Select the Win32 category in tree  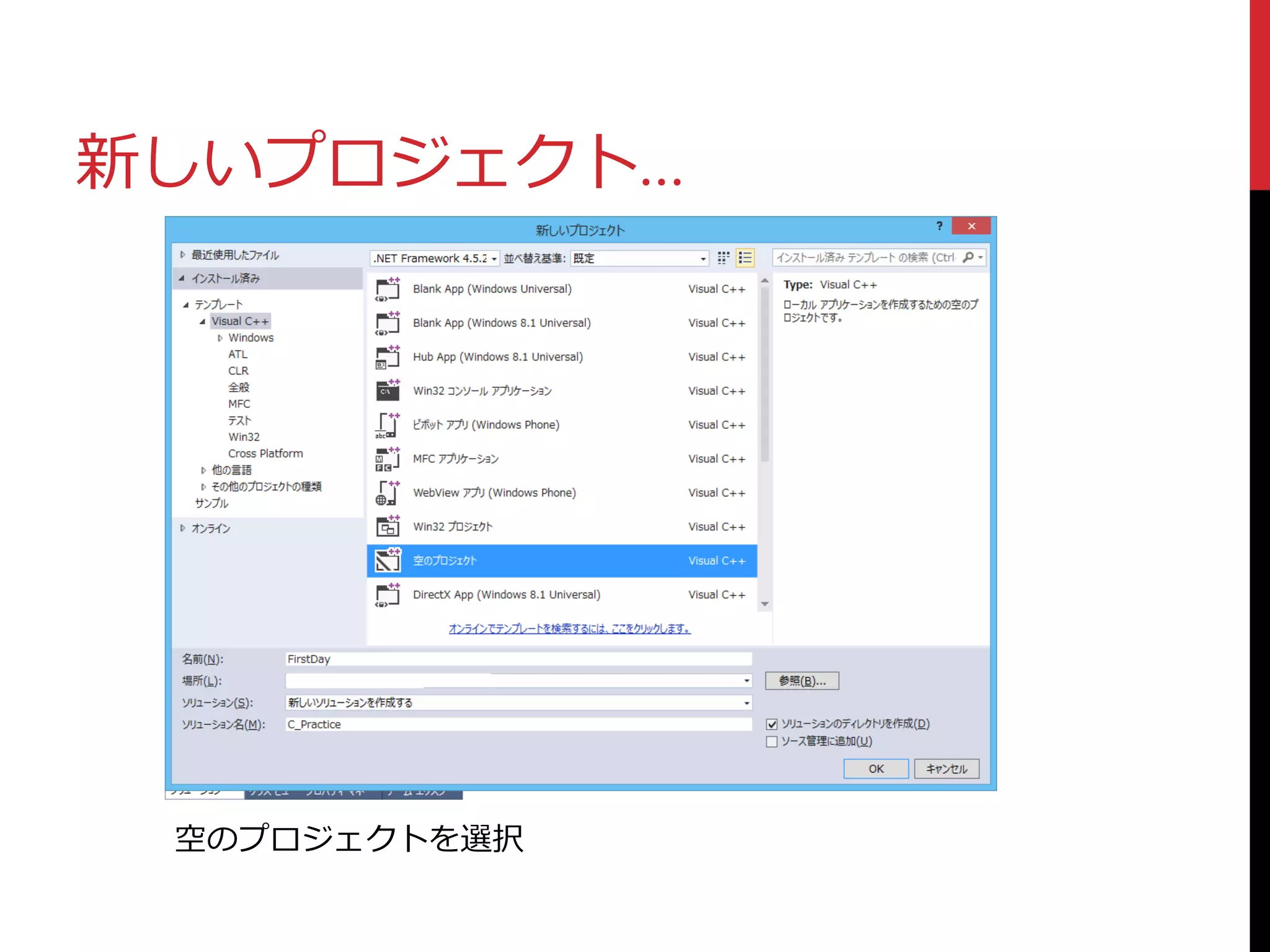click(x=244, y=437)
